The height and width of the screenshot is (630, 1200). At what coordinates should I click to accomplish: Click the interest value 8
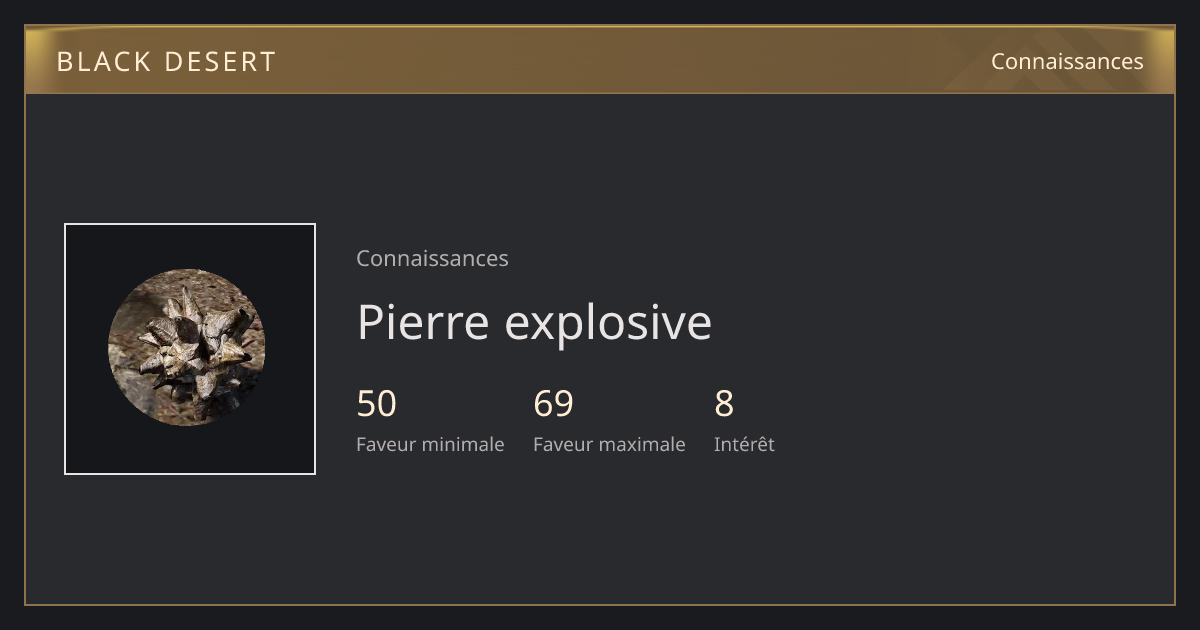pos(724,404)
